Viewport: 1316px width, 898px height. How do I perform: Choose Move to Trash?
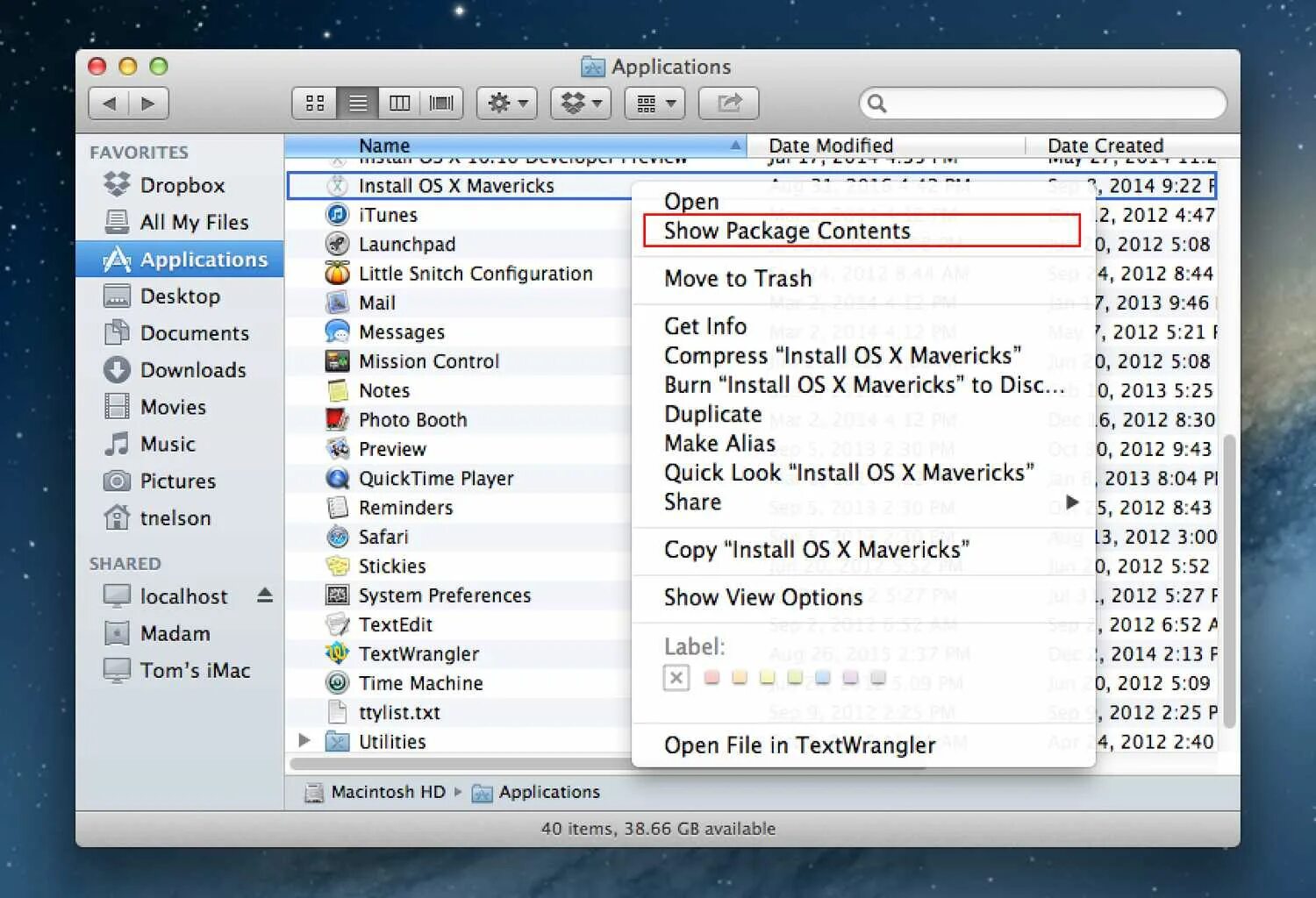(863, 278)
